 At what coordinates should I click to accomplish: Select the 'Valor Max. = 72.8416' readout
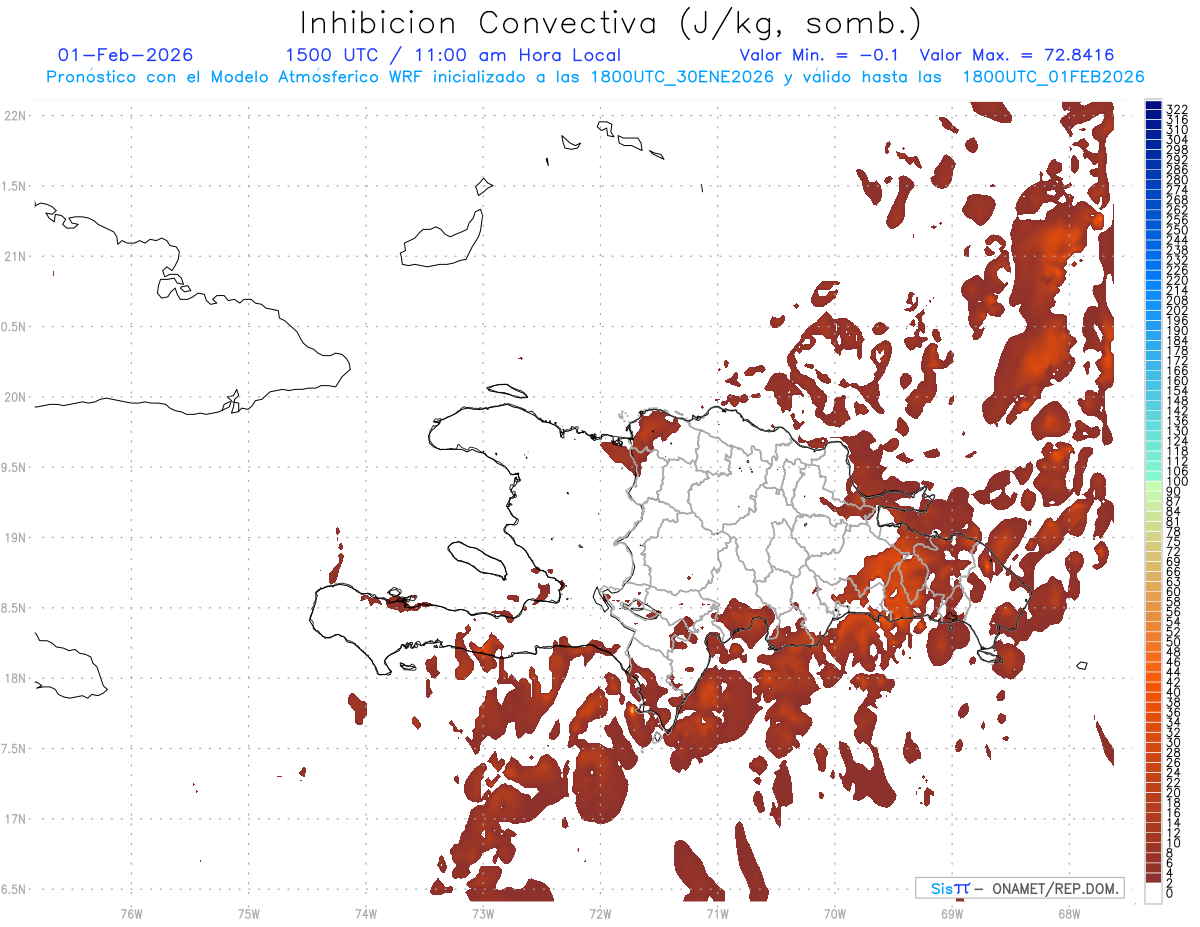(1017, 55)
